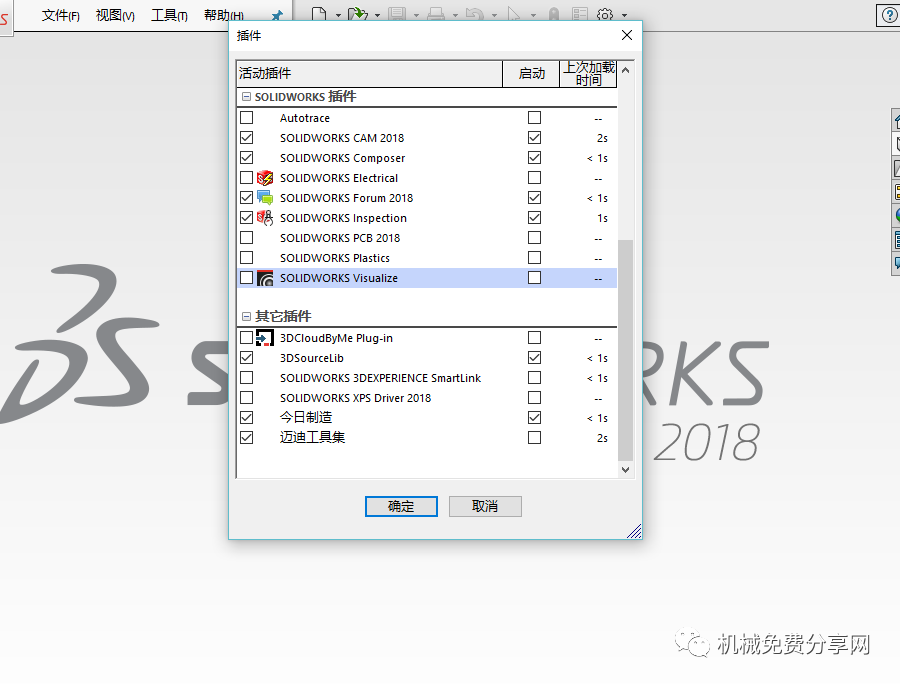Check SOLIDWORKS 3DEXPERIENCE SmartLink active checkbox

[x=247, y=378]
